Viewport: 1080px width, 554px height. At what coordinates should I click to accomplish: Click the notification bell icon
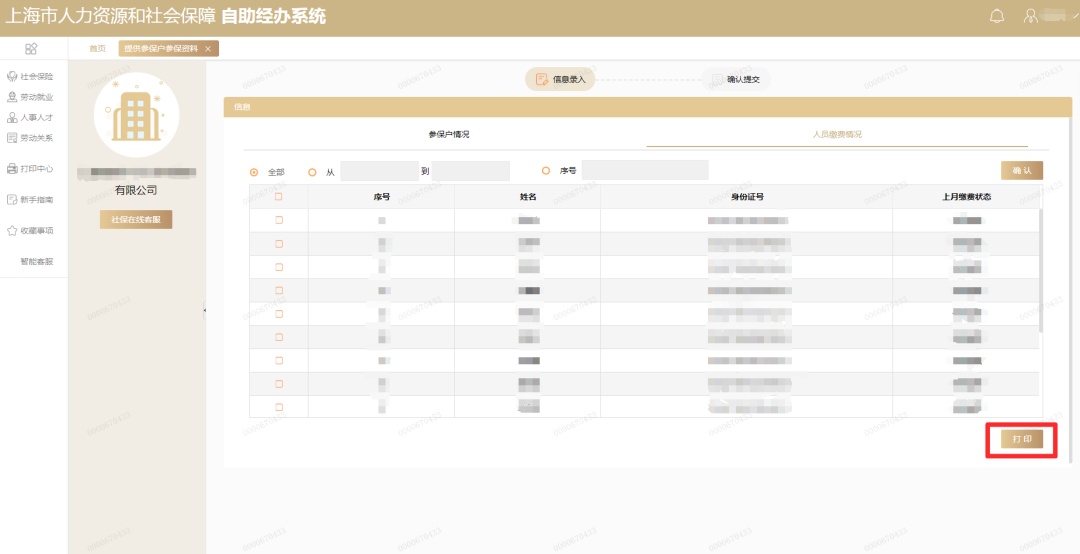tap(996, 16)
